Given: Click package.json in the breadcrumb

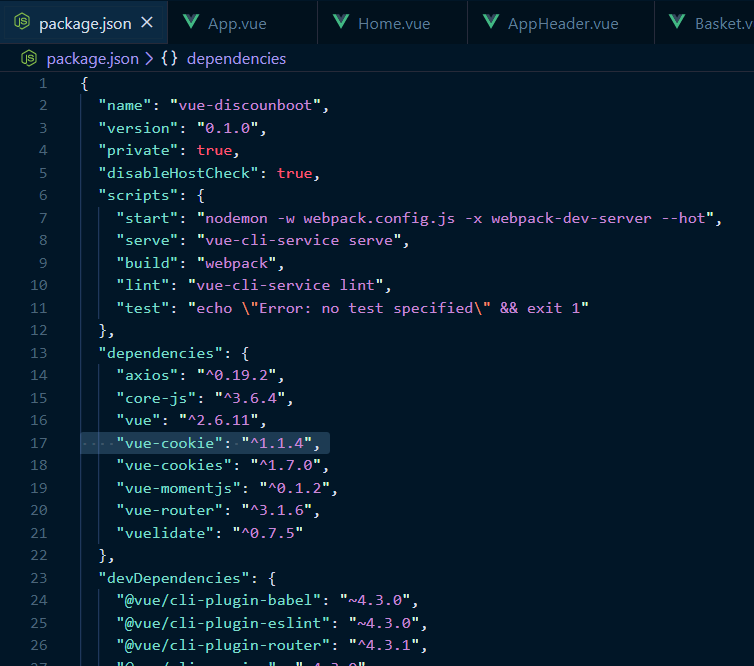Looking at the screenshot, I should pos(92,59).
